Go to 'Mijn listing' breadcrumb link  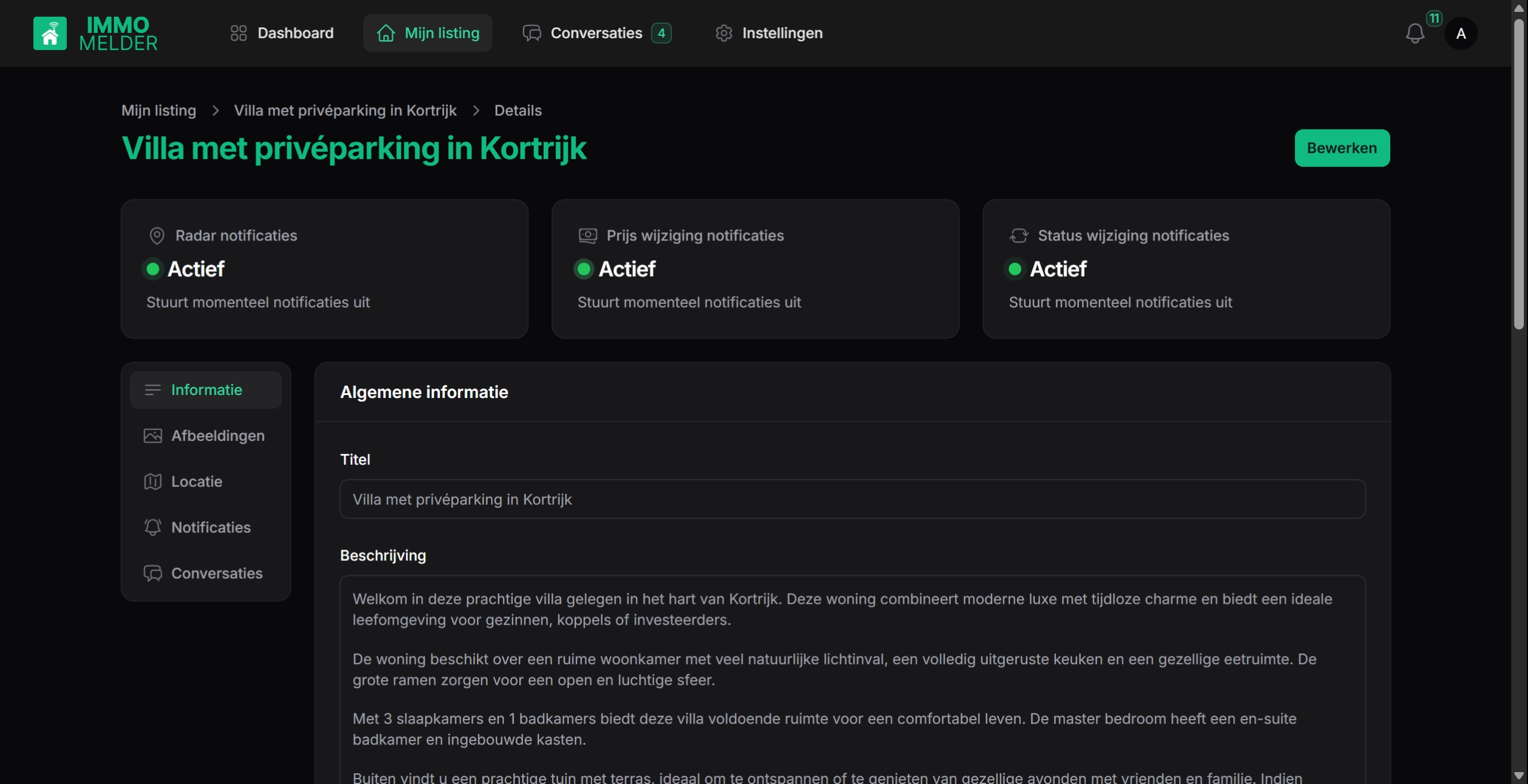tap(159, 111)
